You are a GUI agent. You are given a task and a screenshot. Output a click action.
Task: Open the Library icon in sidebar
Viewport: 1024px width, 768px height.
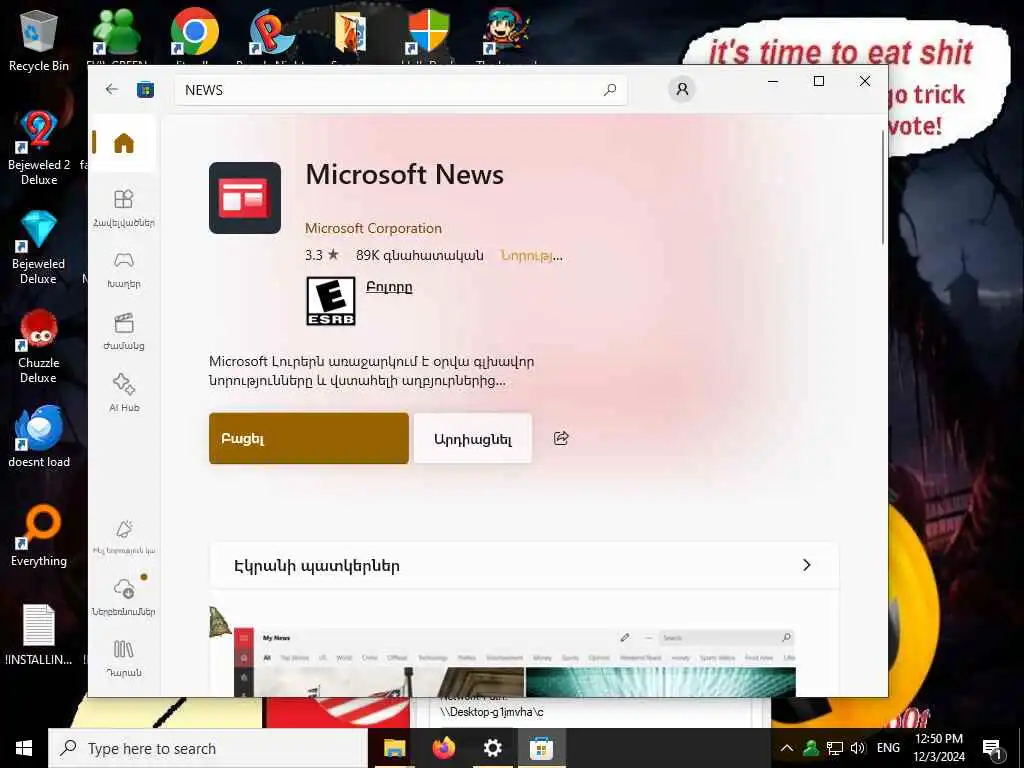pos(123,658)
